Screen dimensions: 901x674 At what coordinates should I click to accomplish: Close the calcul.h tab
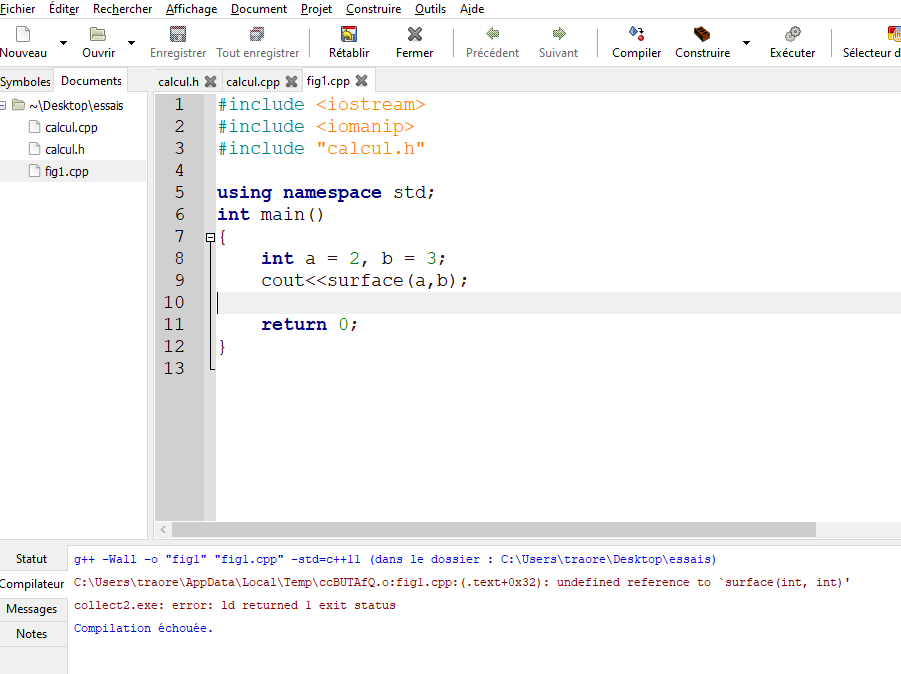211,81
